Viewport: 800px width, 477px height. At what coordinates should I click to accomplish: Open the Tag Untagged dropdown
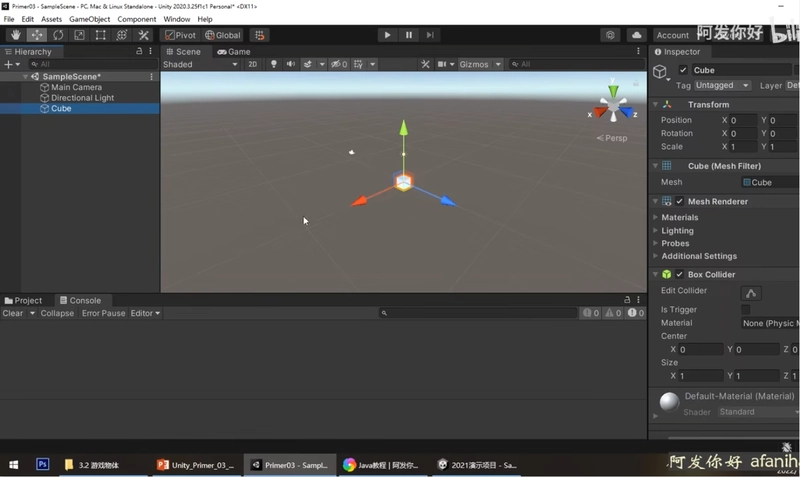click(722, 85)
